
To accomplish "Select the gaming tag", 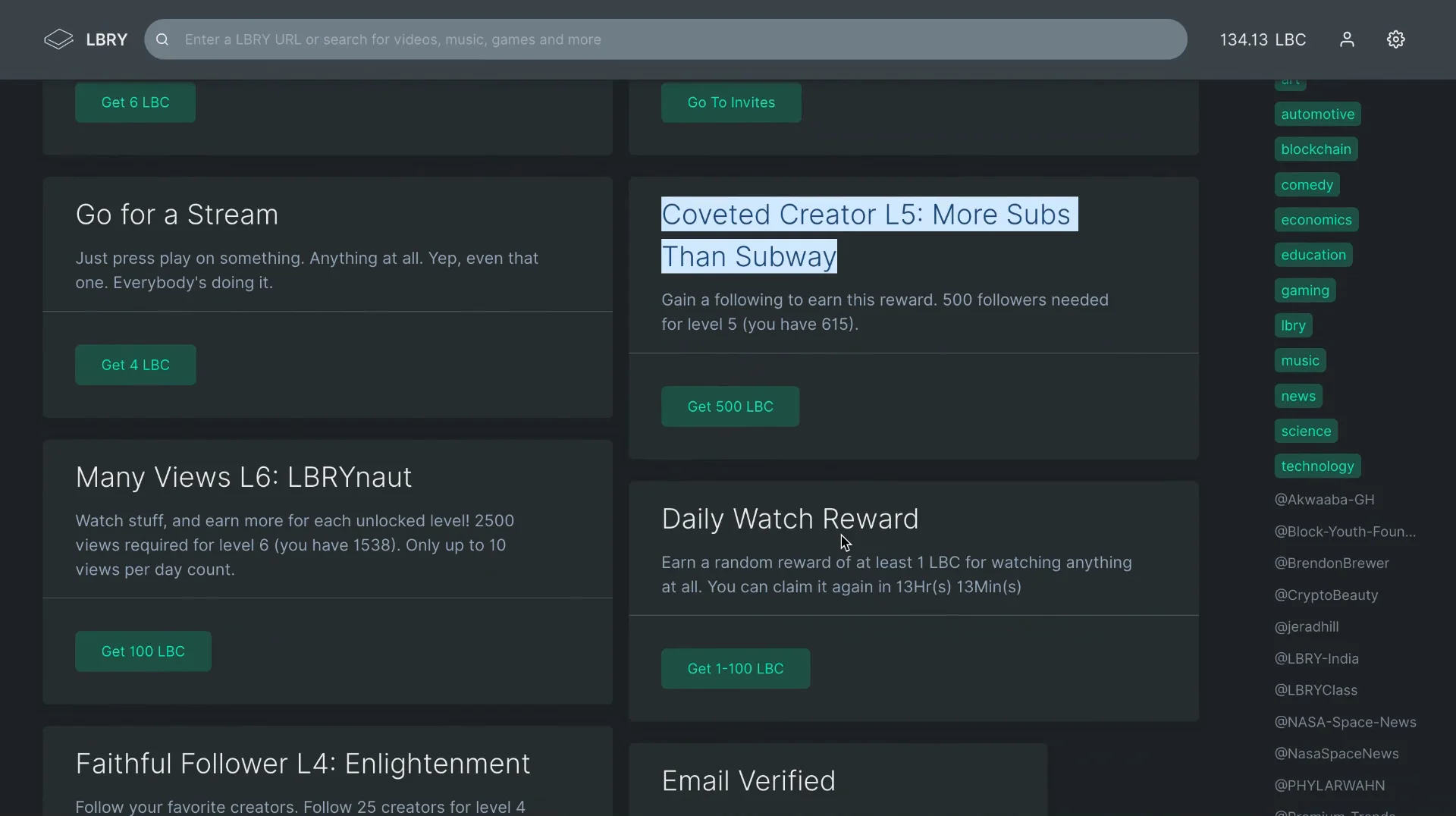I will (x=1305, y=290).
